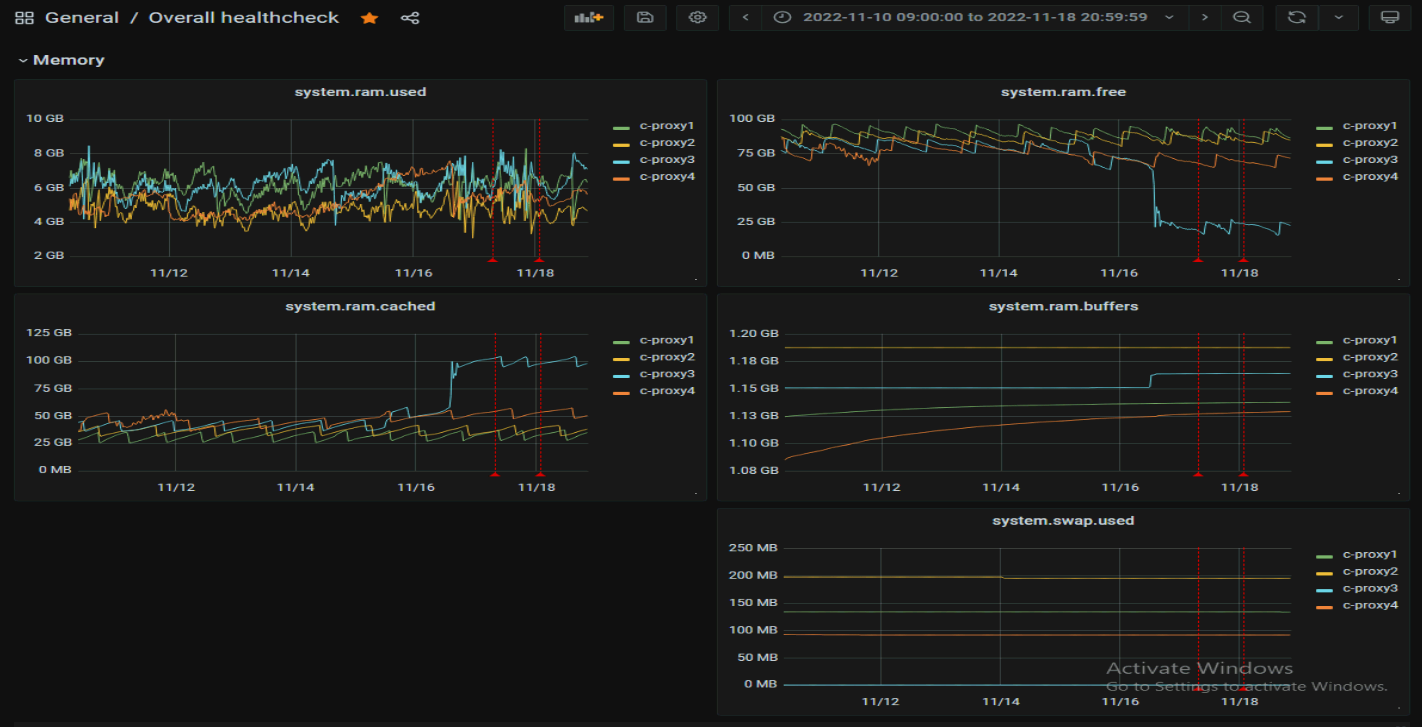Share dashboard using the share icon
The width and height of the screenshot is (1422, 727).
(409, 18)
